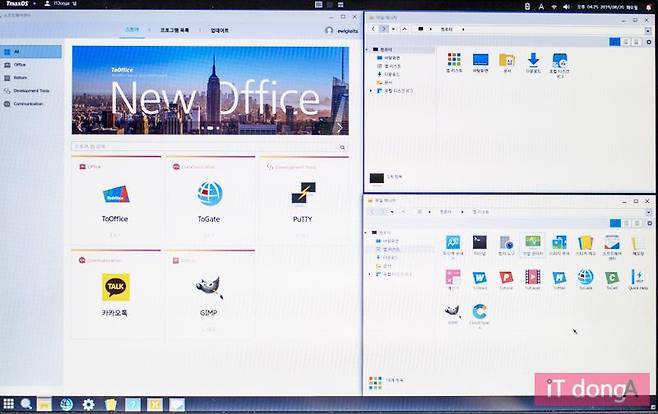
Task: Click the input language A indicator
Action: tap(541, 7)
